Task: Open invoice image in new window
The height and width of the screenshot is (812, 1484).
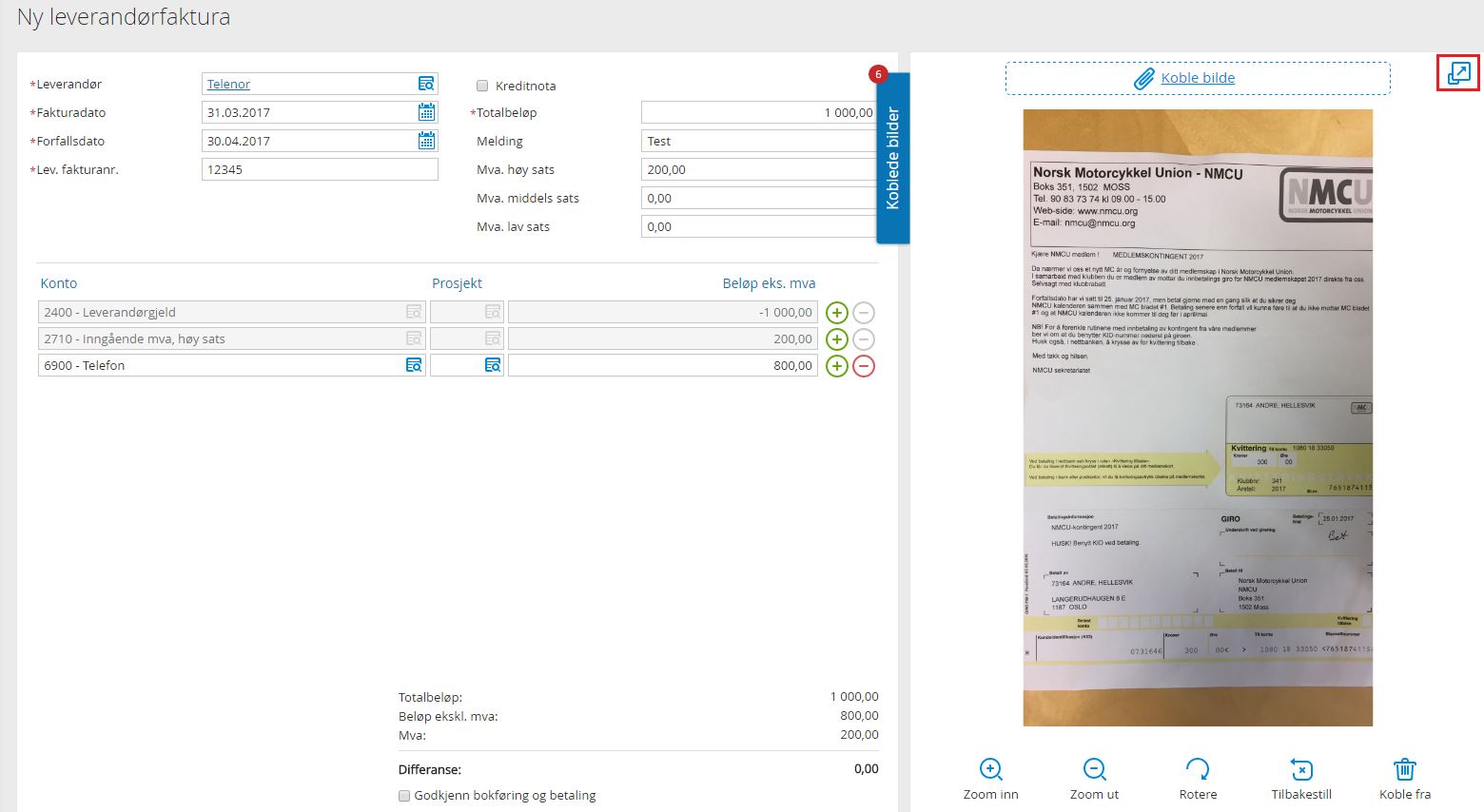Action: 1458,73
